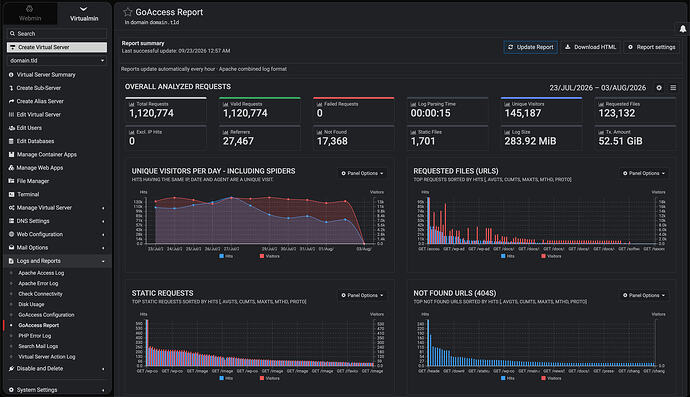Click Visitors red swatch in 404s legend

pos(543,378)
